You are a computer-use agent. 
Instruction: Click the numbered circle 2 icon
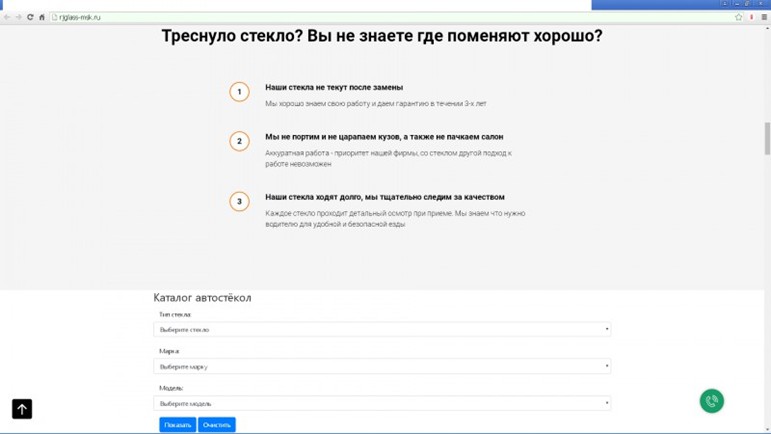click(x=239, y=141)
